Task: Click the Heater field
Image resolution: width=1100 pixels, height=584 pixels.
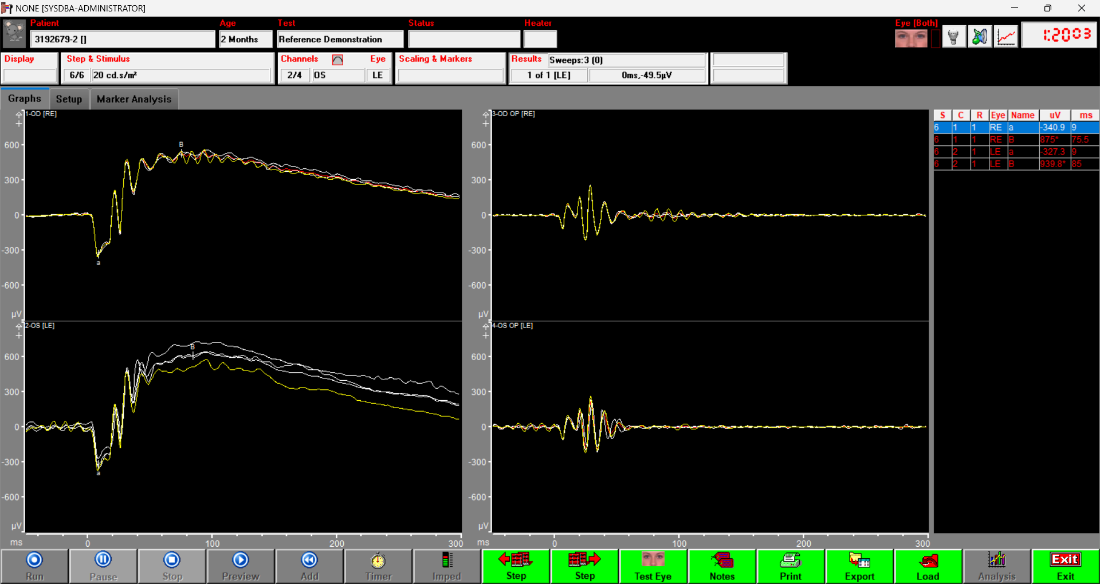Action: [x=540, y=39]
